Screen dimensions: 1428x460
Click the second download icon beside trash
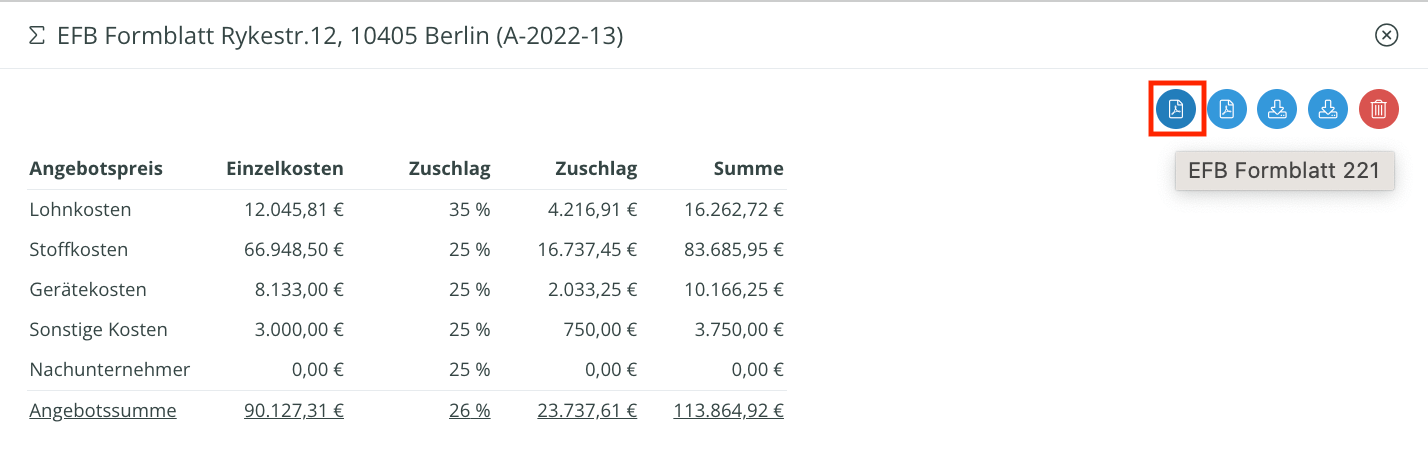1328,109
